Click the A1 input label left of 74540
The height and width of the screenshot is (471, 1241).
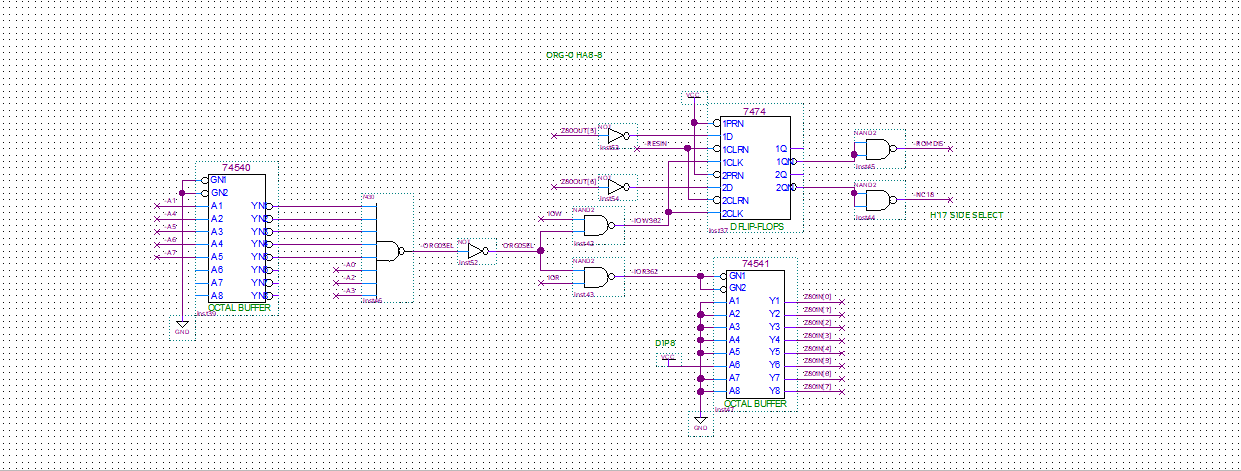(171, 201)
